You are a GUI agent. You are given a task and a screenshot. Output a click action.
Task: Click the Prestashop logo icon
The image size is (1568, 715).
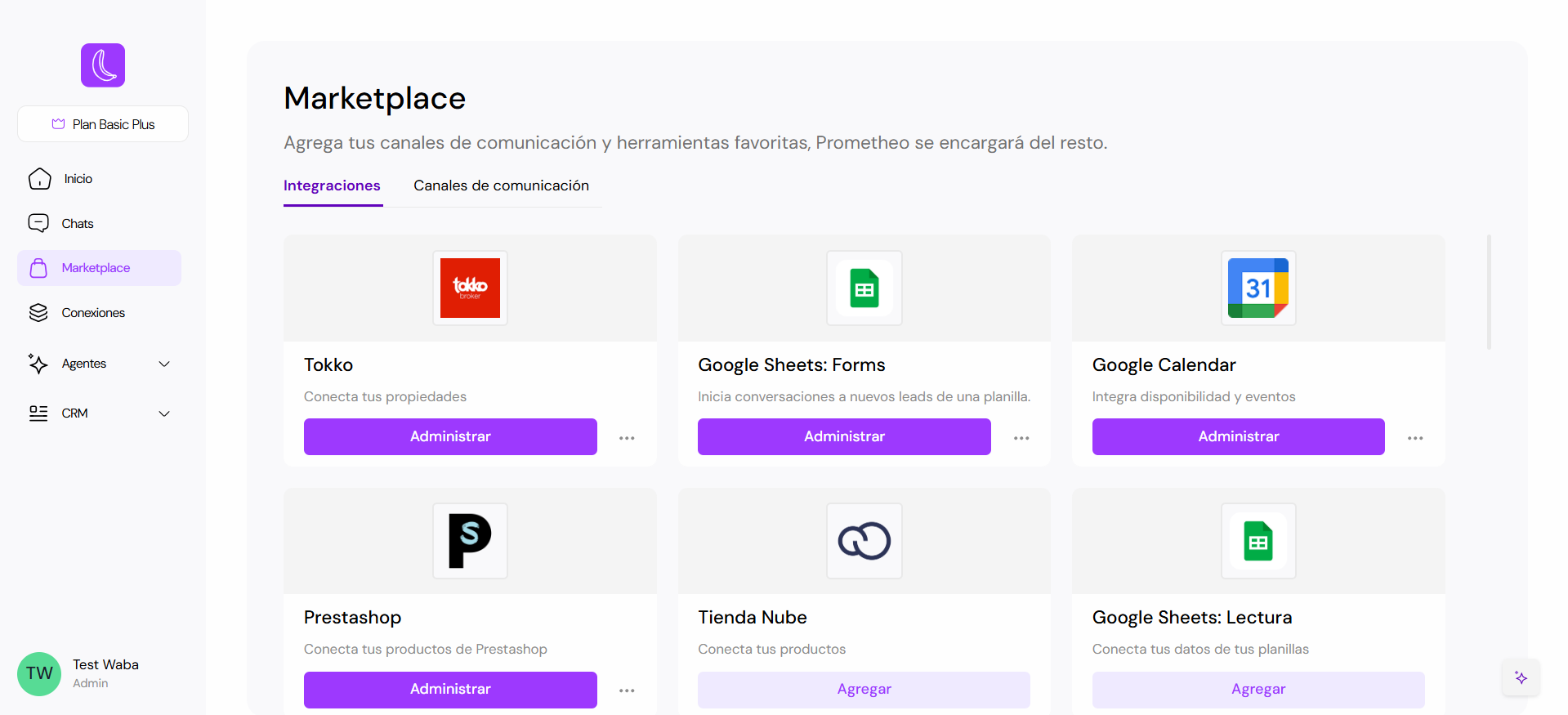point(470,541)
